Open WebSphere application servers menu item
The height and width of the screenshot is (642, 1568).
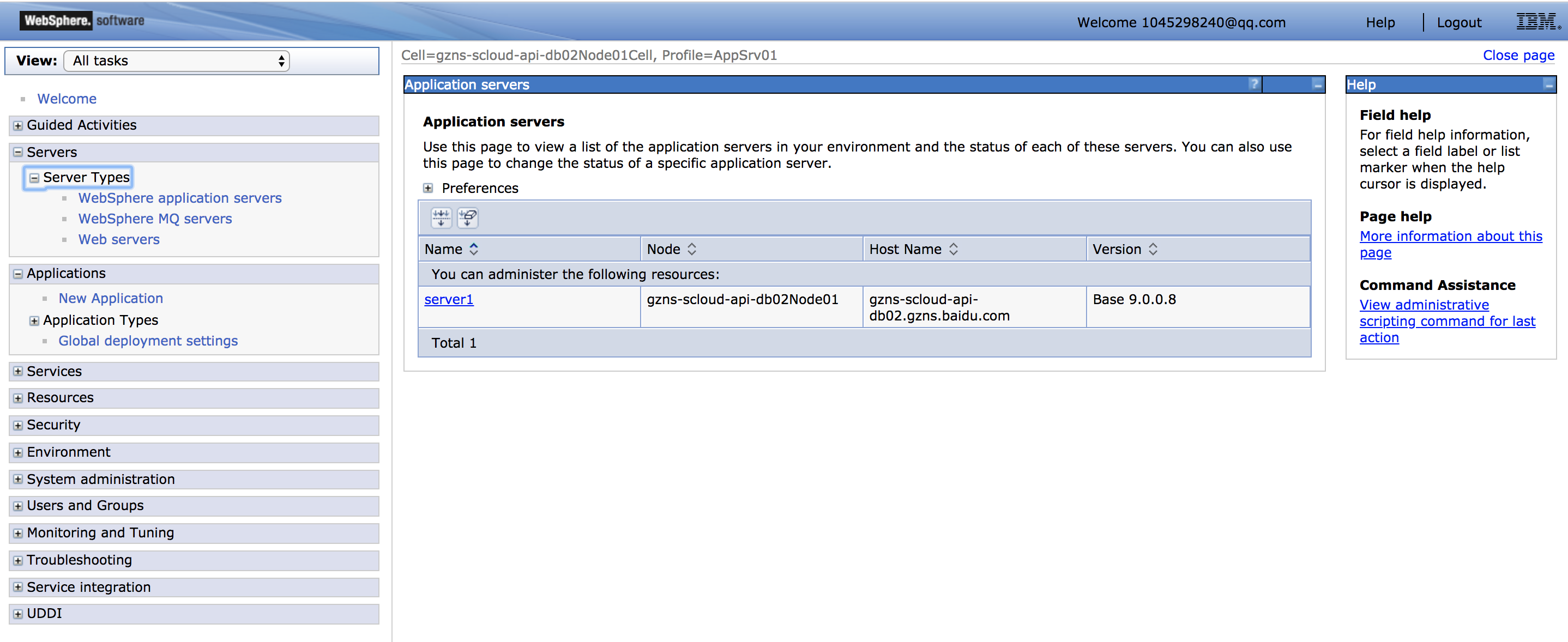tap(179, 198)
